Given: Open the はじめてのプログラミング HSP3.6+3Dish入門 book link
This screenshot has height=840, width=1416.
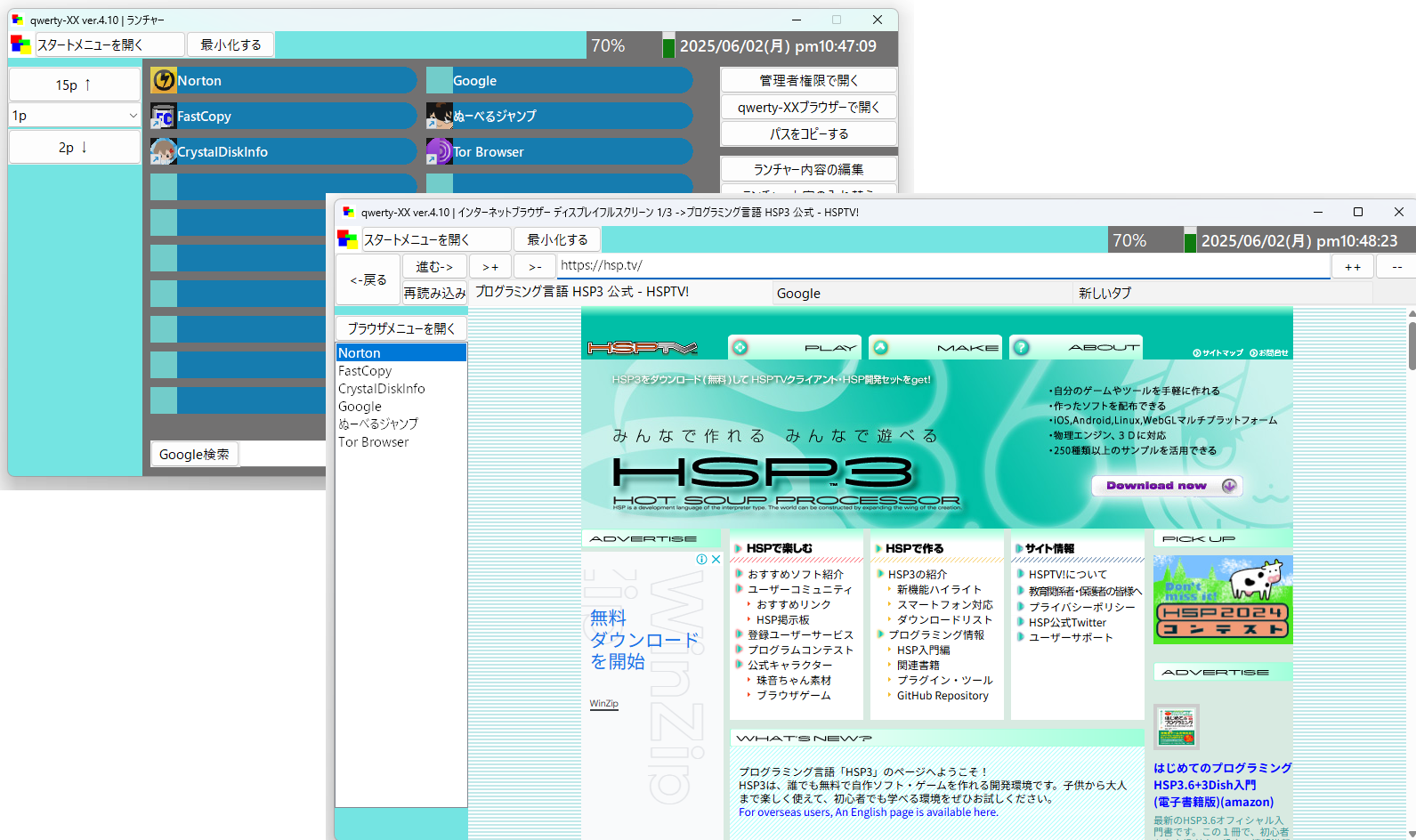Looking at the screenshot, I should coord(1223,785).
